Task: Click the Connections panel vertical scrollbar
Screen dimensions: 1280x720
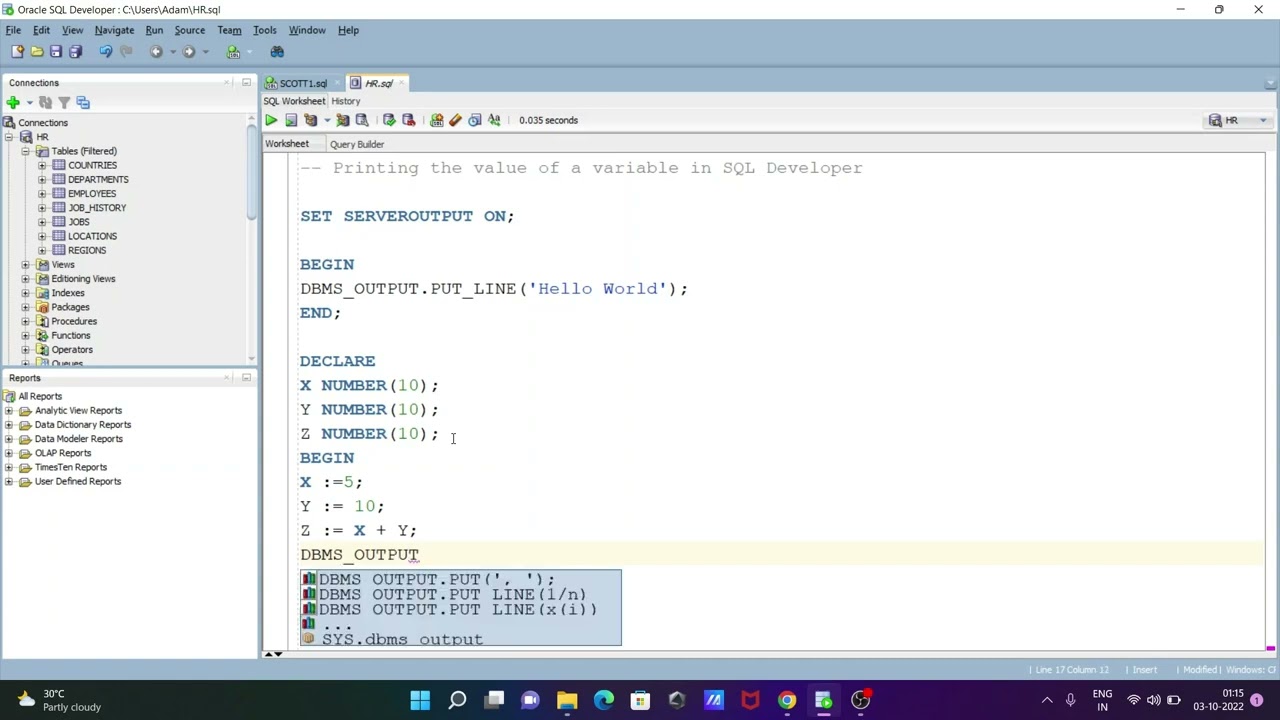Action: pyautogui.click(x=253, y=170)
